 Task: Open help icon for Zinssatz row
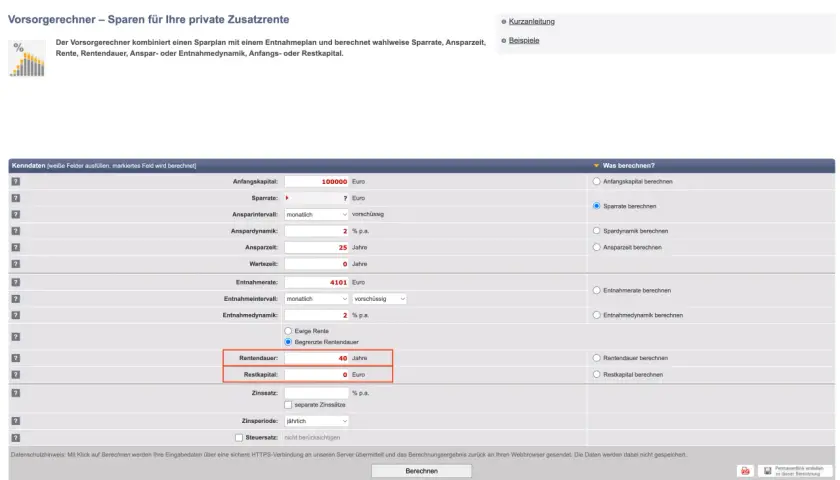click(x=16, y=393)
